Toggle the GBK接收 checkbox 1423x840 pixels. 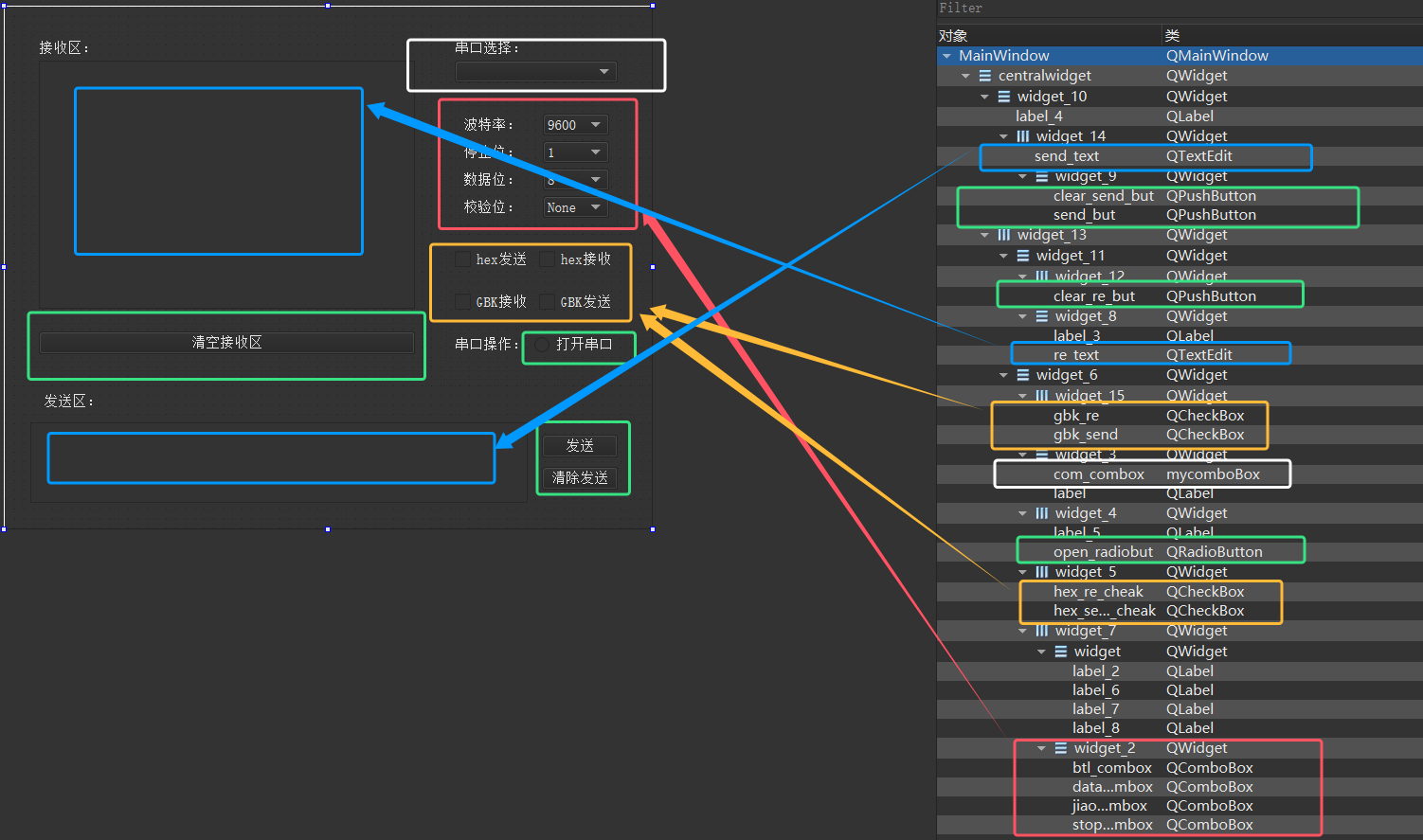463,302
